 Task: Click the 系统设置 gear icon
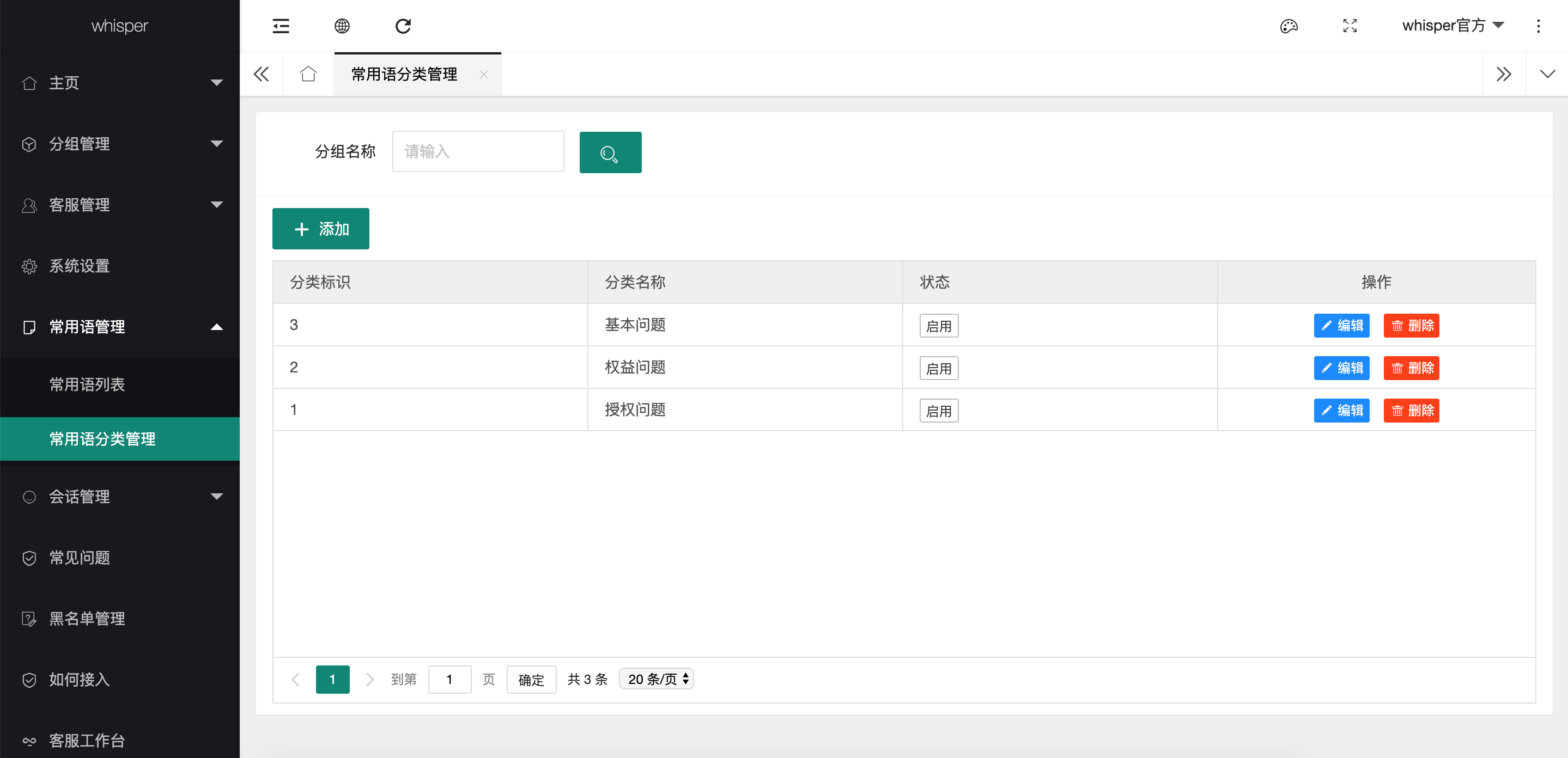pyautogui.click(x=29, y=266)
